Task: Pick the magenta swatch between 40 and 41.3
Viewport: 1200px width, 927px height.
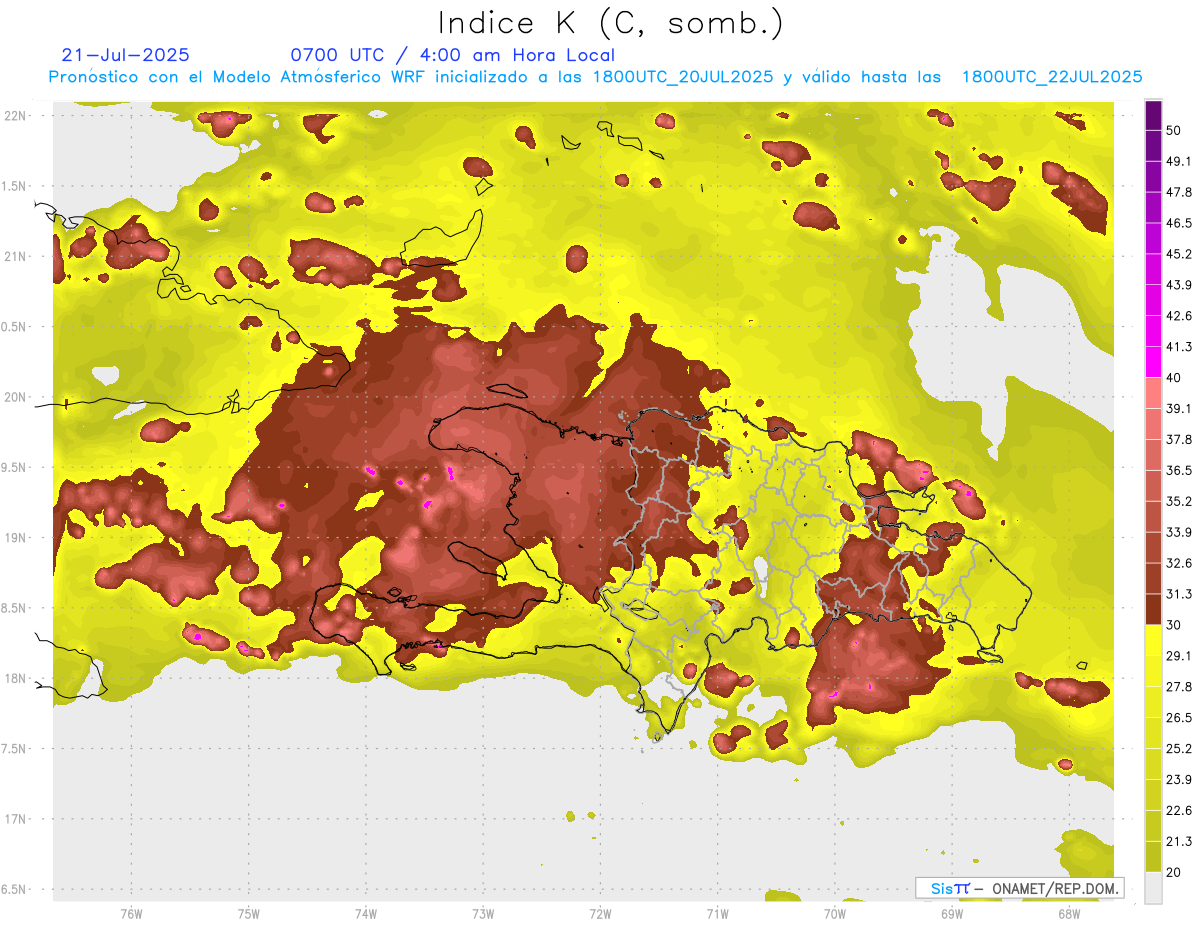Action: [x=1153, y=362]
